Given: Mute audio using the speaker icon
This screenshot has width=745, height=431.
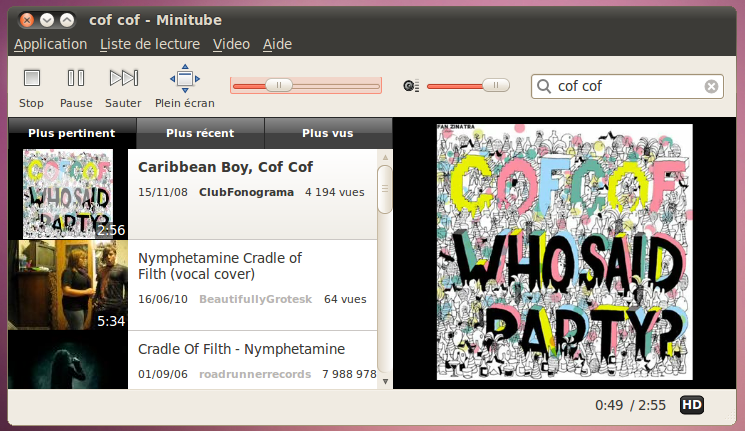Looking at the screenshot, I should click(x=409, y=87).
